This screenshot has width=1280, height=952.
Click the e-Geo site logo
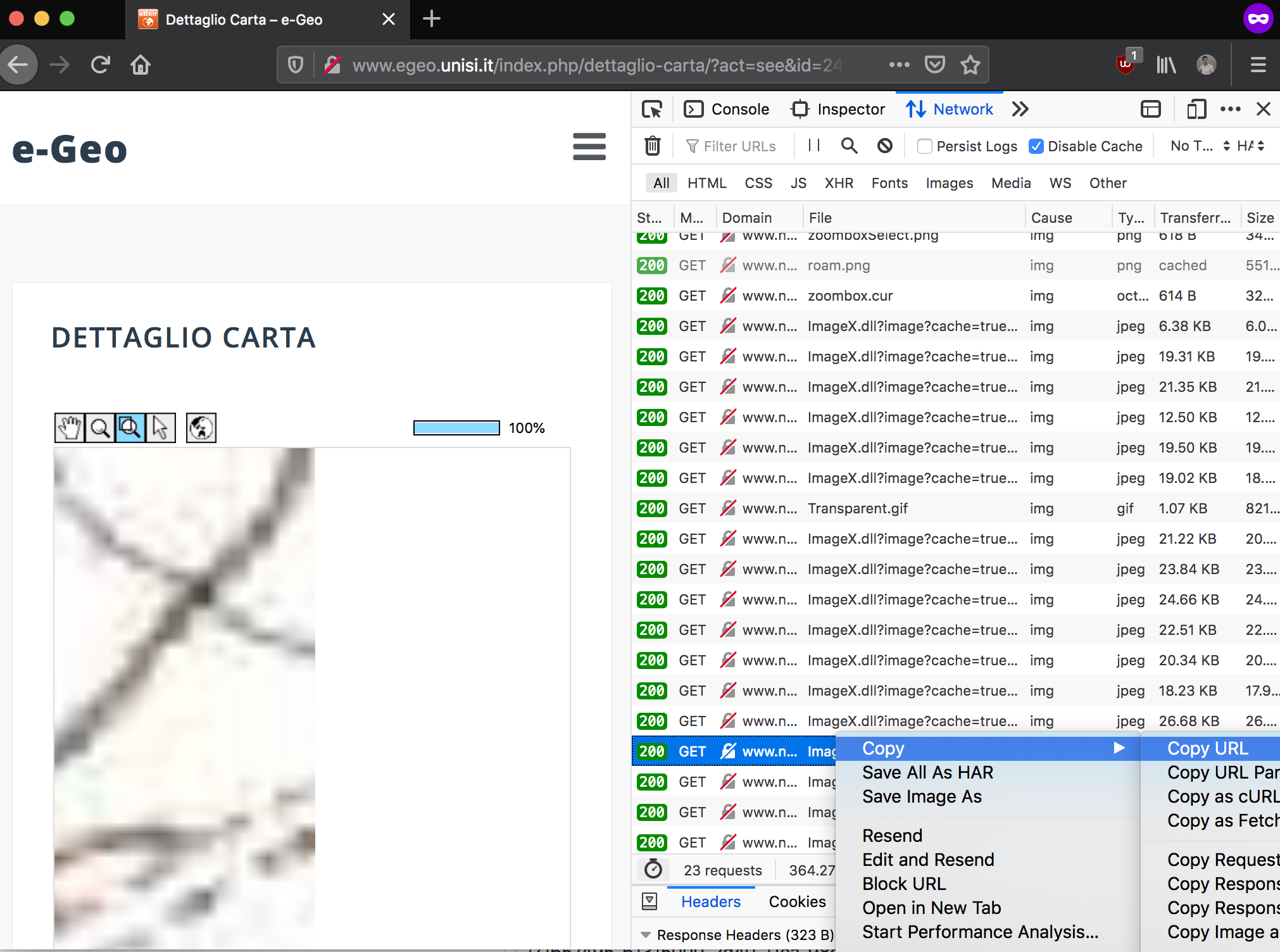tap(70, 149)
